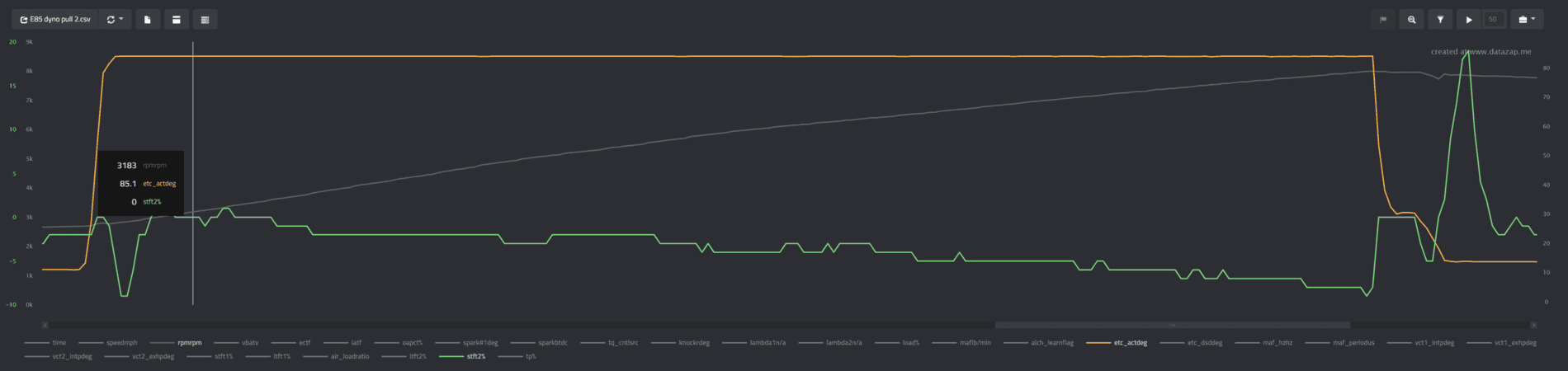This screenshot has height=371, width=1568.
Task: Click the chart scrollbar thumb
Action: (1172, 325)
